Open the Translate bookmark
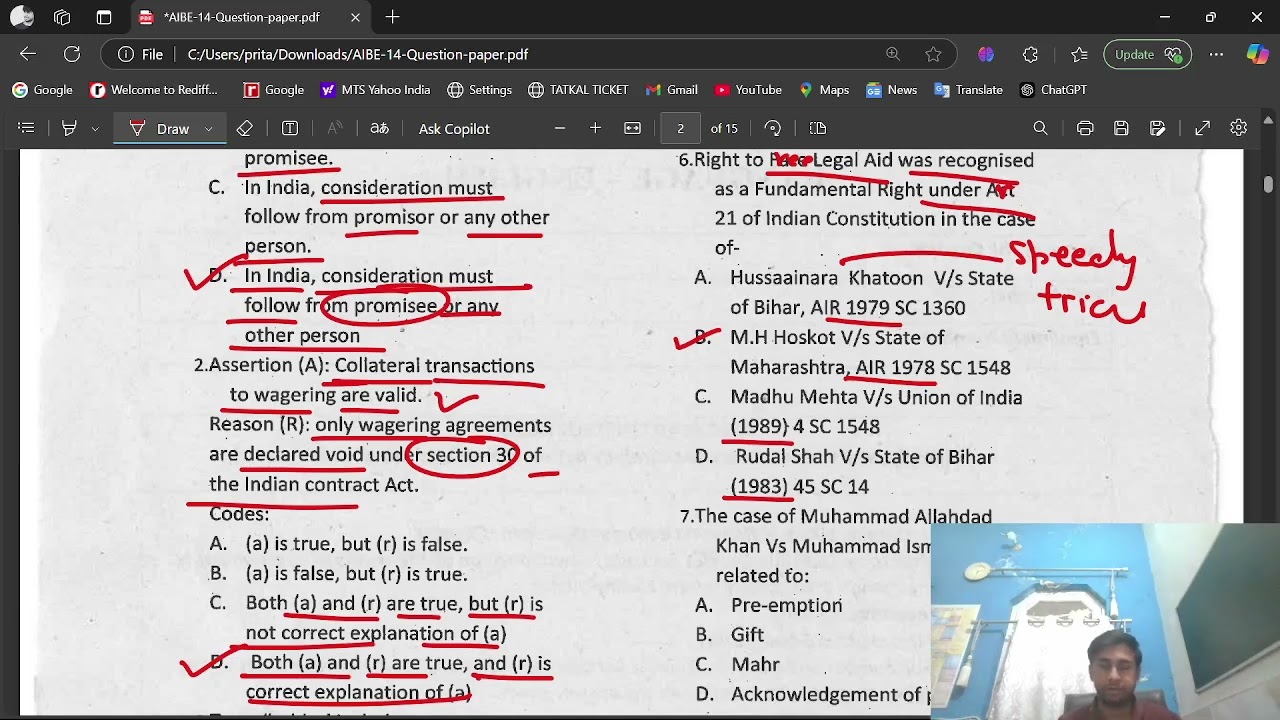Image resolution: width=1280 pixels, height=720 pixels. click(x=968, y=90)
